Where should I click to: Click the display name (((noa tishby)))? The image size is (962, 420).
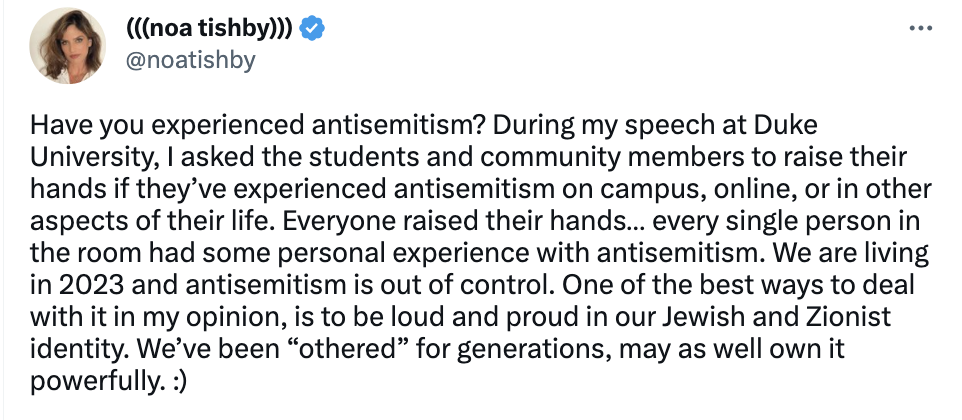pyautogui.click(x=209, y=29)
